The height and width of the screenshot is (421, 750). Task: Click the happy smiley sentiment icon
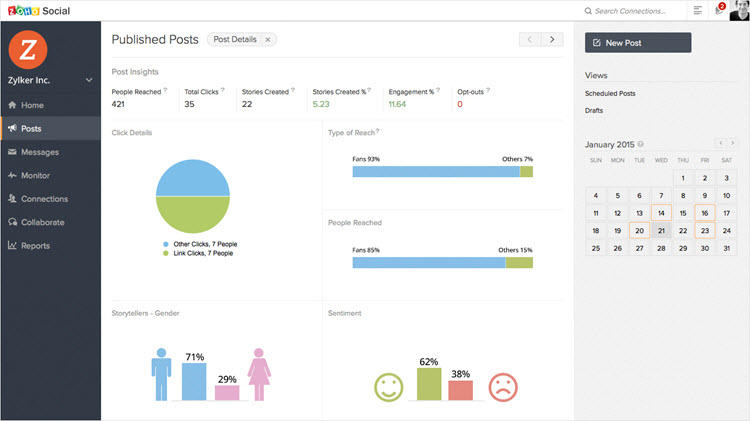coord(388,387)
